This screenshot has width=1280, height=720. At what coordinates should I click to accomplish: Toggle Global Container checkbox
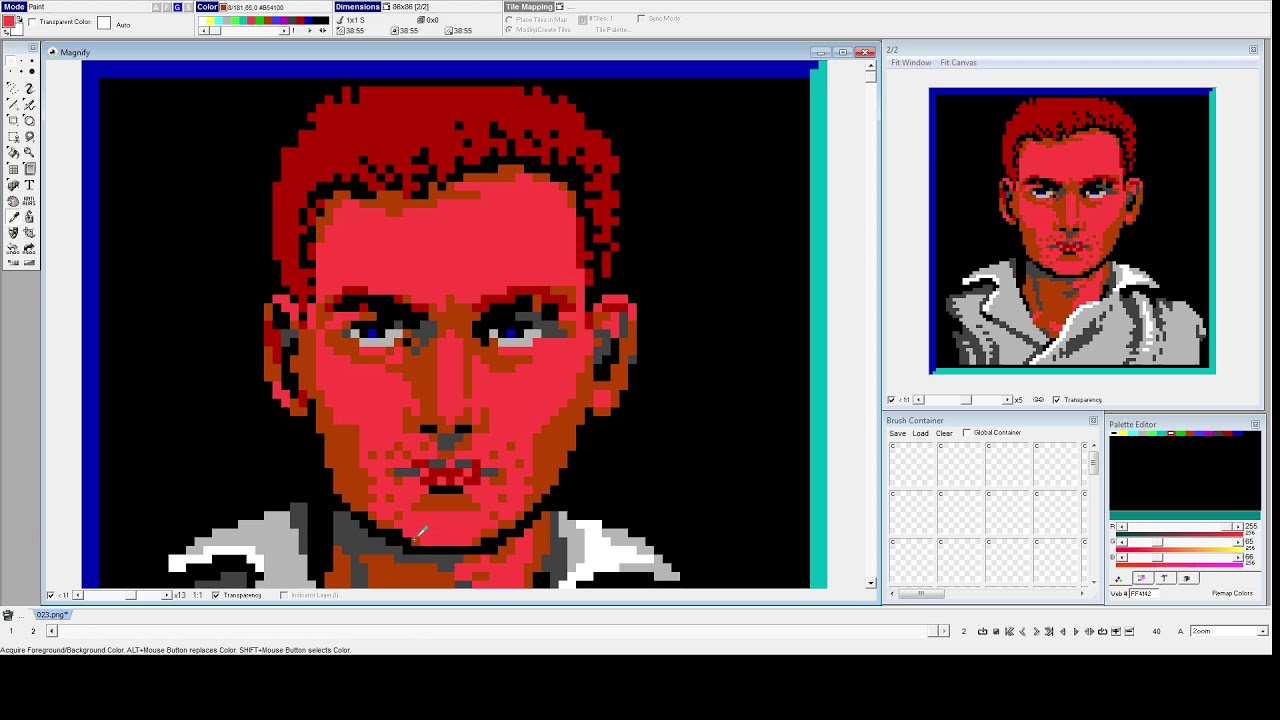click(x=966, y=433)
